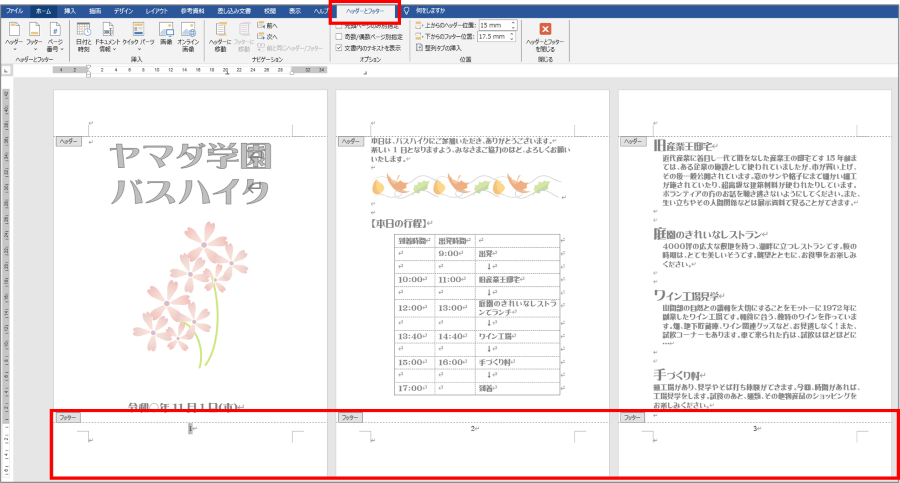Click page number 3 in third footer
Screen dimensions: 900x483
(755, 428)
